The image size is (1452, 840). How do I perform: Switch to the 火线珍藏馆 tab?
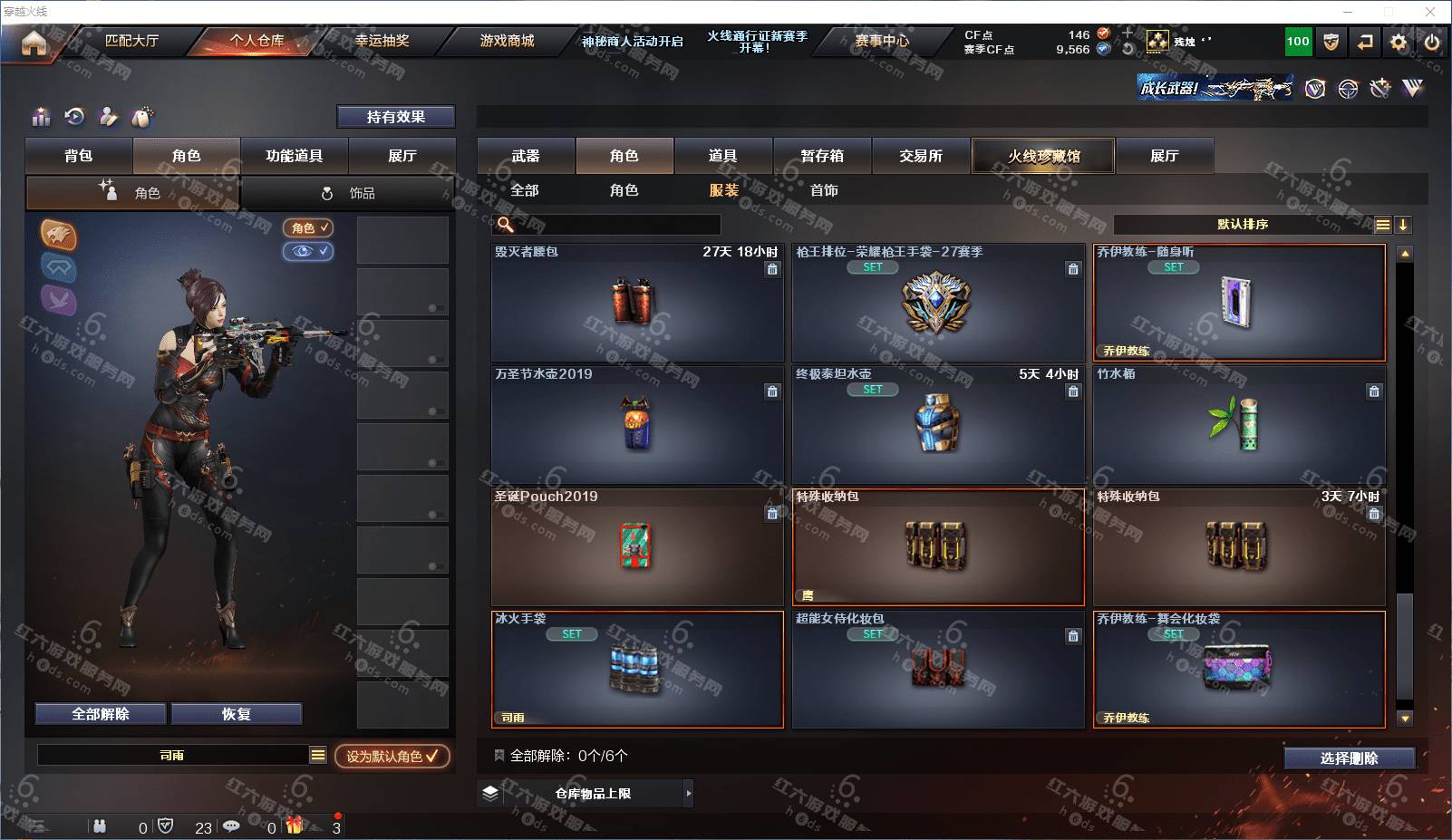pos(1043,156)
